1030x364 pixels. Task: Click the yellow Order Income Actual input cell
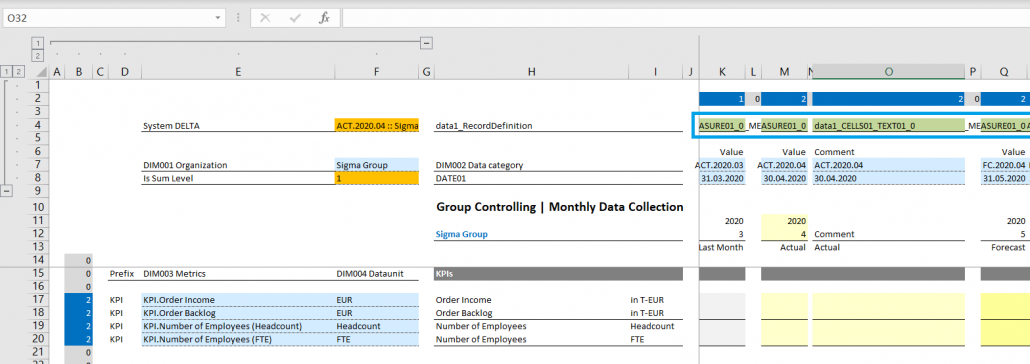click(784, 300)
